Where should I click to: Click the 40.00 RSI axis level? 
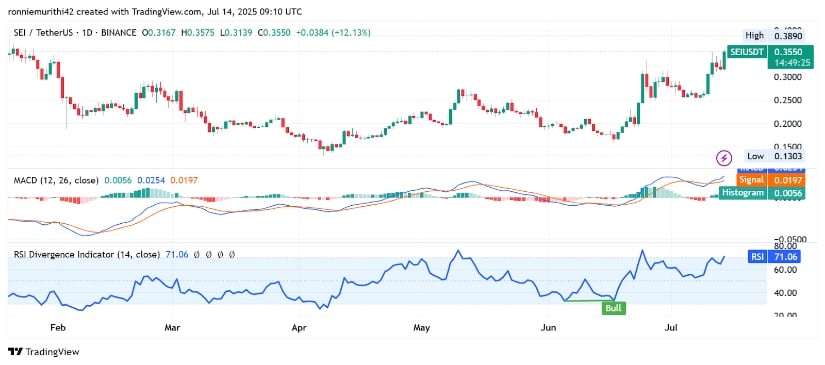tap(784, 293)
